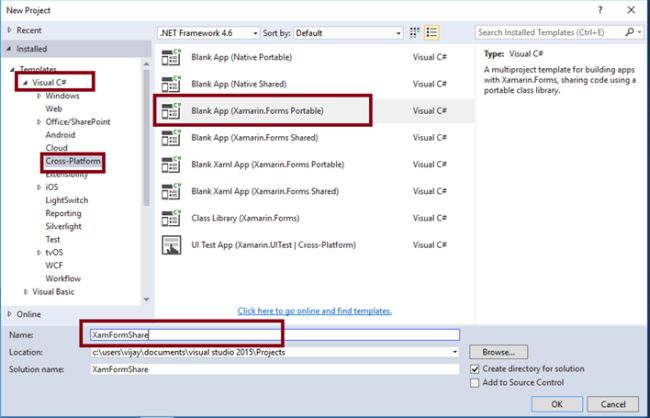This screenshot has width=650, height=418.
Task: Click the Cancel button
Action: point(613,404)
